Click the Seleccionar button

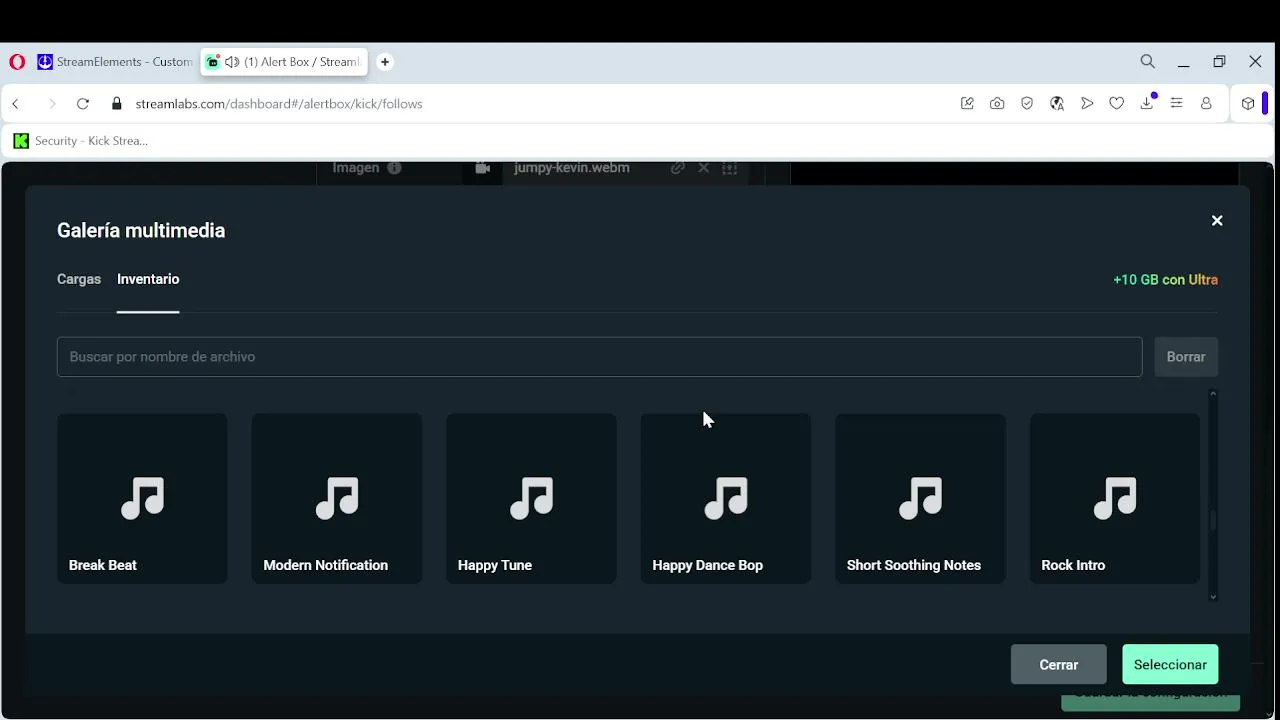pyautogui.click(x=1170, y=665)
